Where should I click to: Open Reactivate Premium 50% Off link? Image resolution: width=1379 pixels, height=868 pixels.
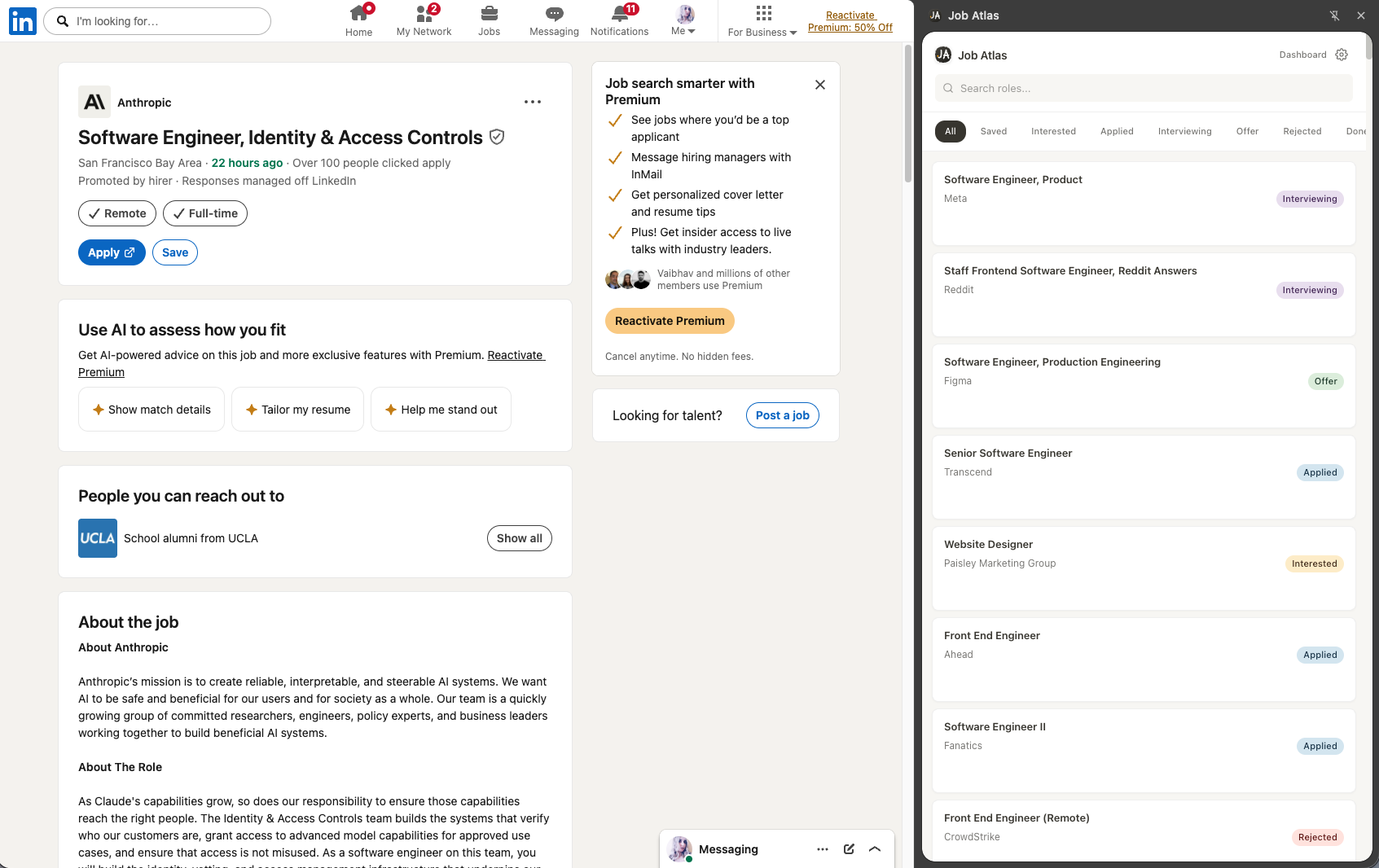click(850, 21)
